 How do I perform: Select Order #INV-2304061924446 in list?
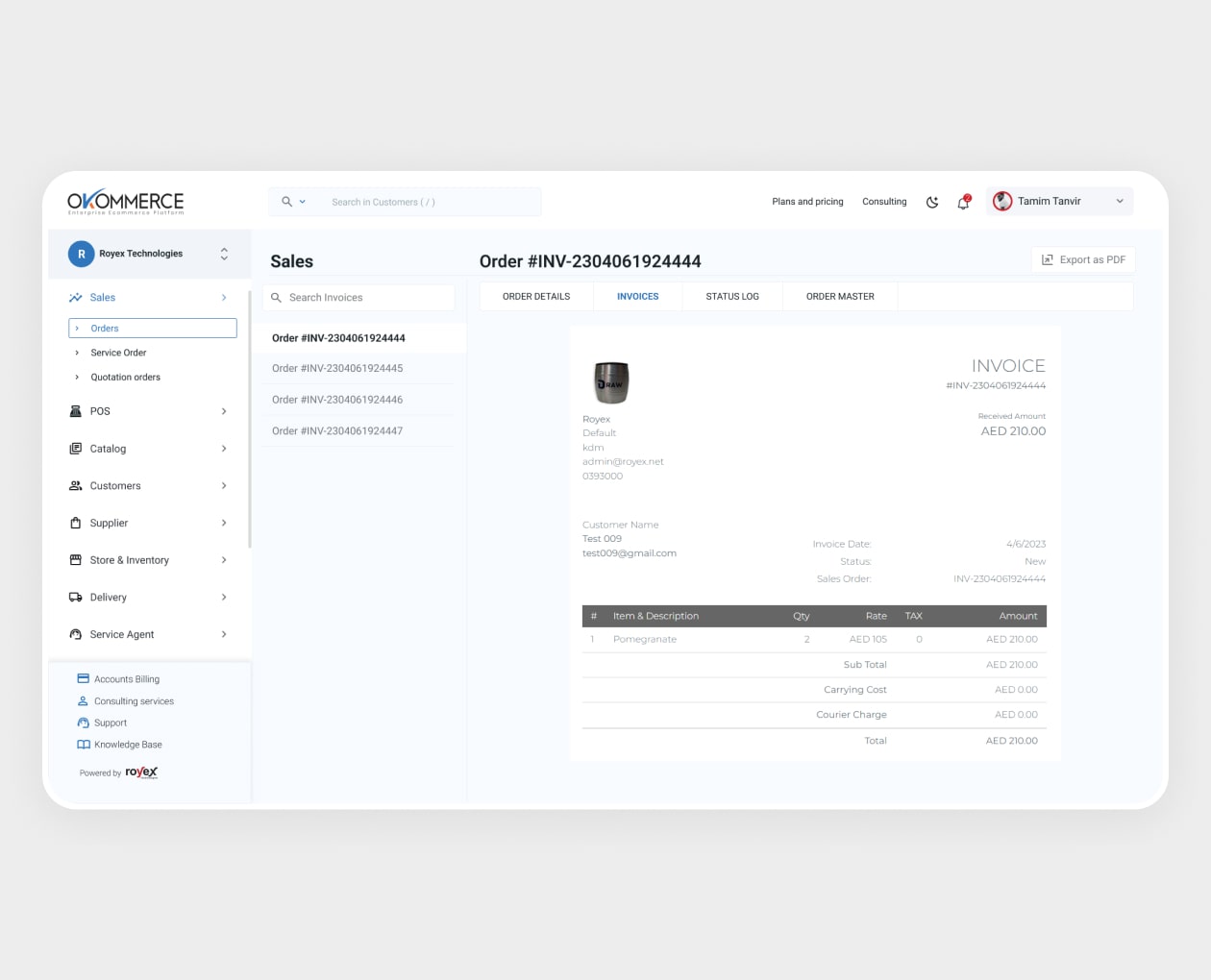tap(337, 400)
